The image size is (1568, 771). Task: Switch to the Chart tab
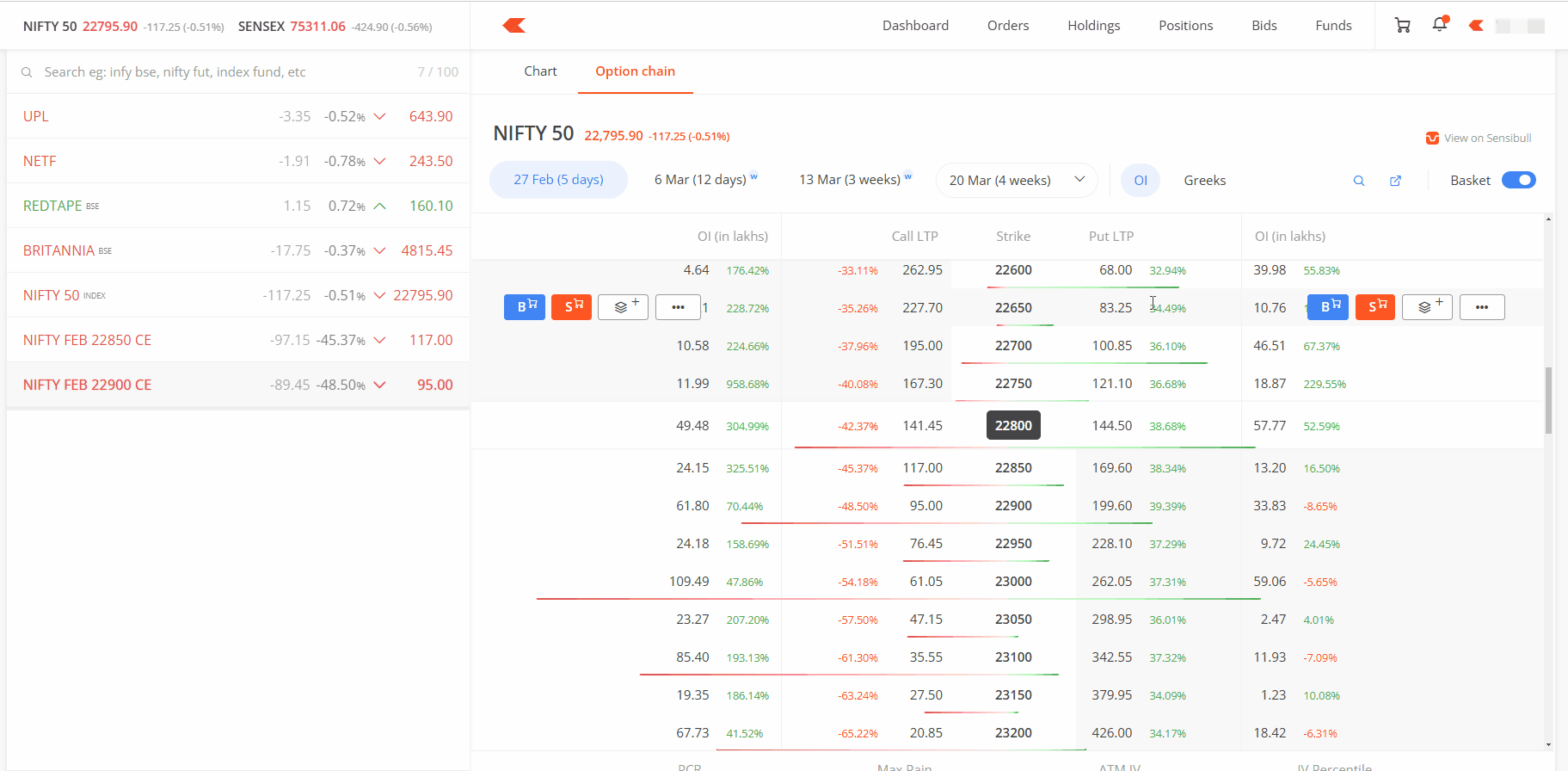(x=540, y=71)
